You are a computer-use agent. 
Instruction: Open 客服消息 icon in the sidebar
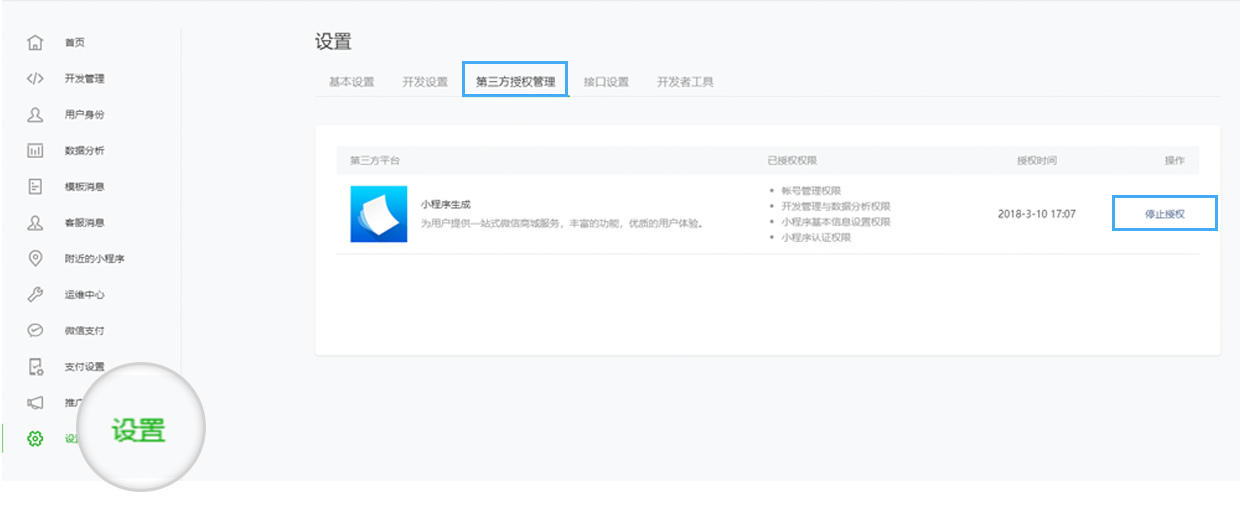35,223
